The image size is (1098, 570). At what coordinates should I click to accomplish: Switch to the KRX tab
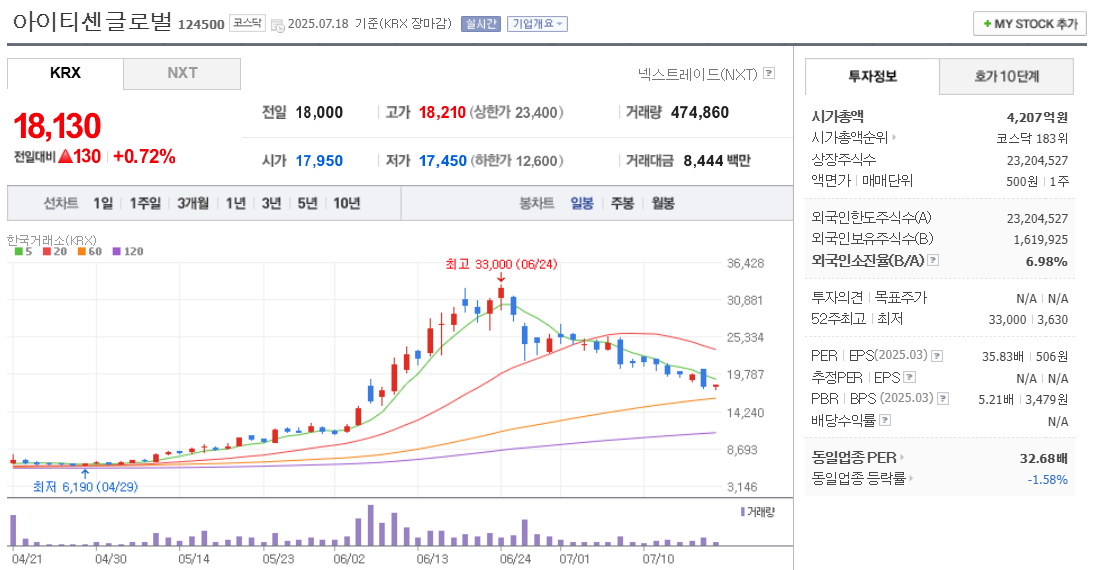[65, 73]
